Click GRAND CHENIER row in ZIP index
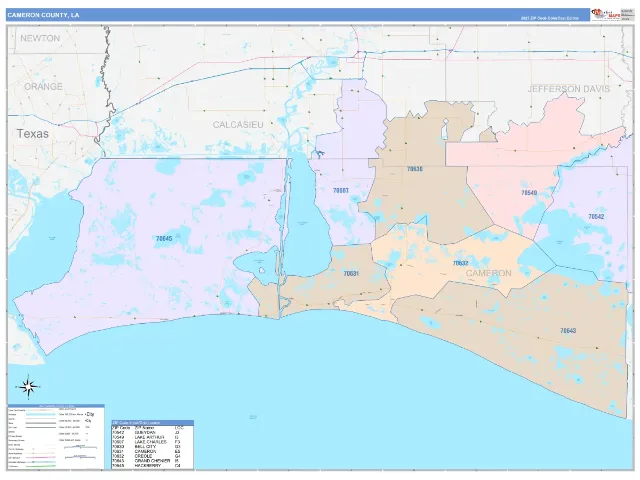 (152, 461)
